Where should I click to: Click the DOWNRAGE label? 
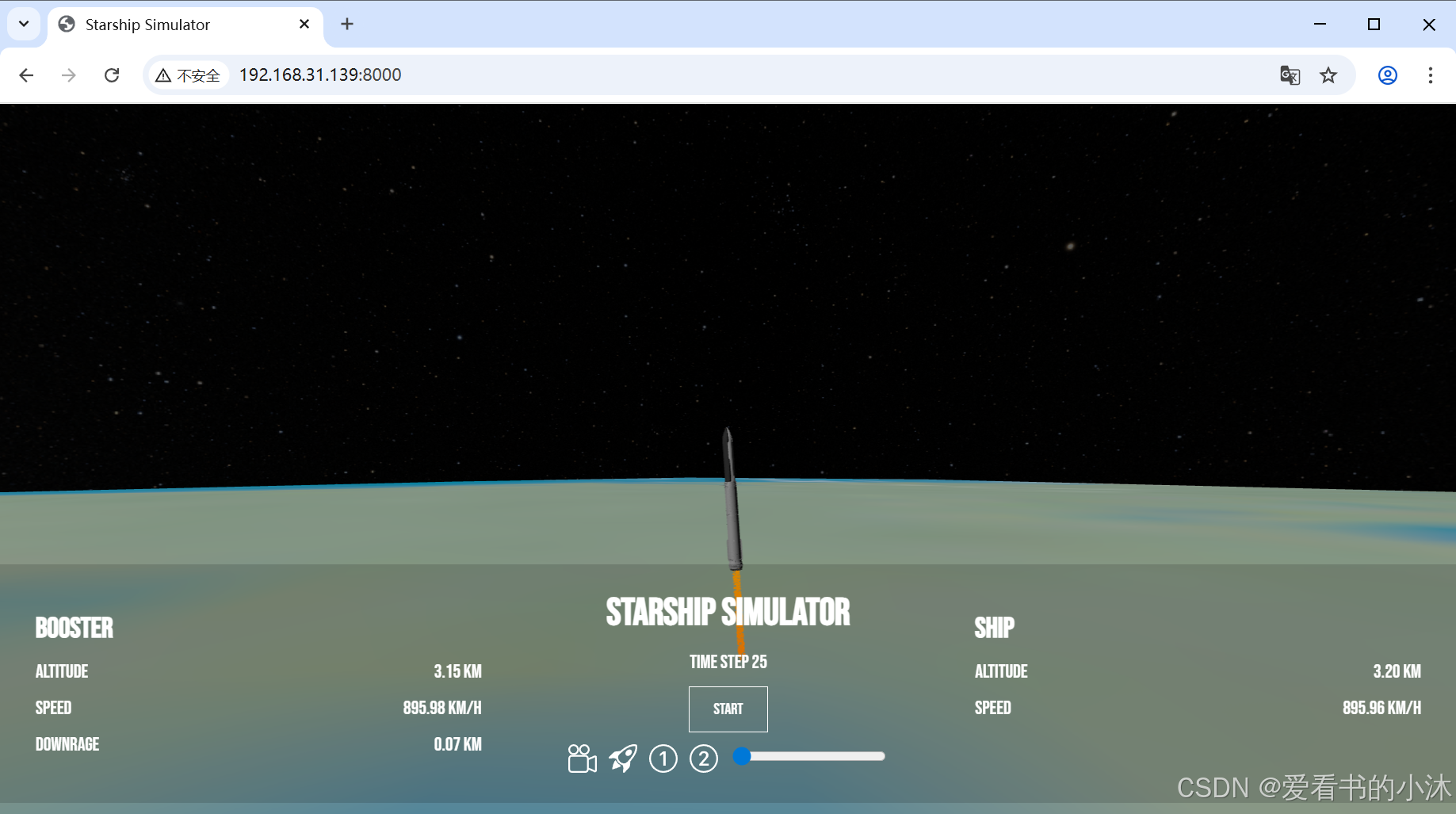[x=67, y=744]
